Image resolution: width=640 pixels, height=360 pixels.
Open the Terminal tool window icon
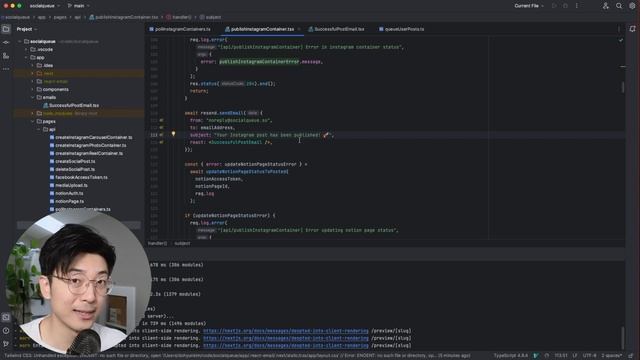6,317
